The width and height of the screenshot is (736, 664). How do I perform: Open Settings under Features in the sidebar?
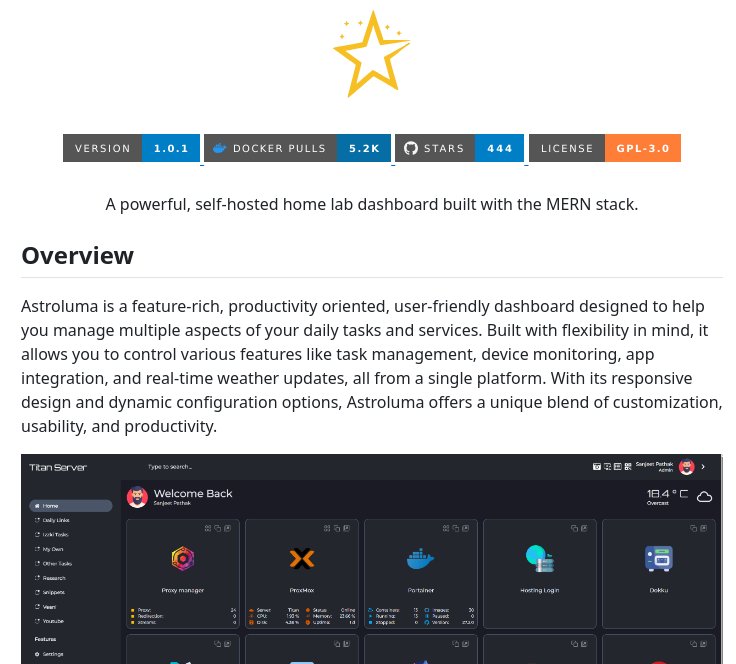[49, 654]
